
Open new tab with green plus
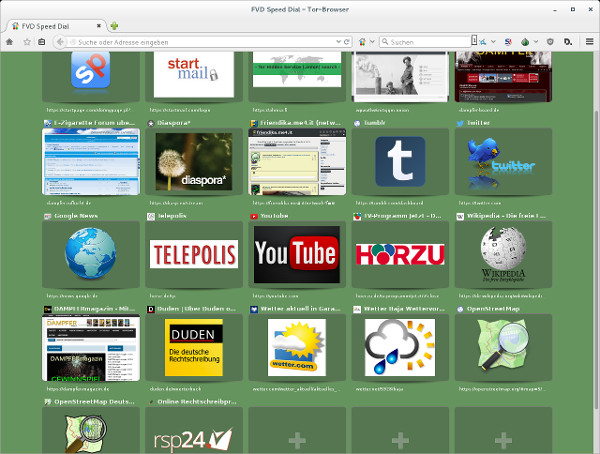click(115, 25)
